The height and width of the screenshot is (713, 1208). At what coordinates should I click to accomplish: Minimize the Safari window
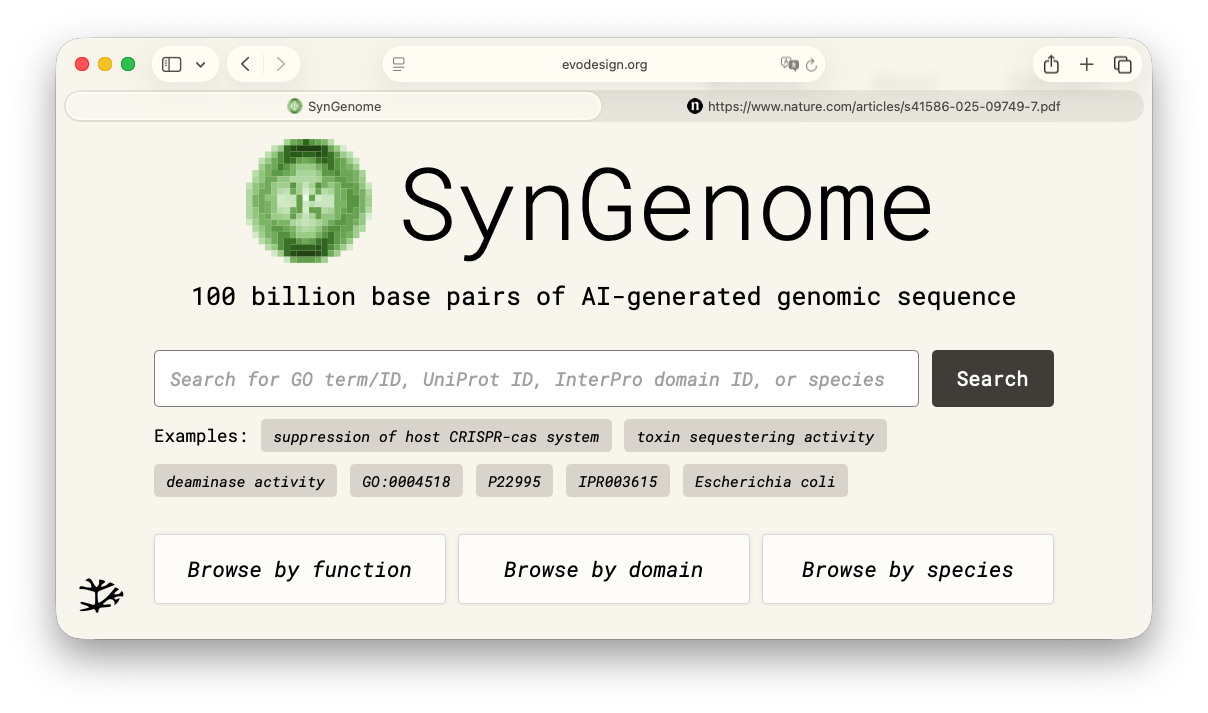[105, 64]
